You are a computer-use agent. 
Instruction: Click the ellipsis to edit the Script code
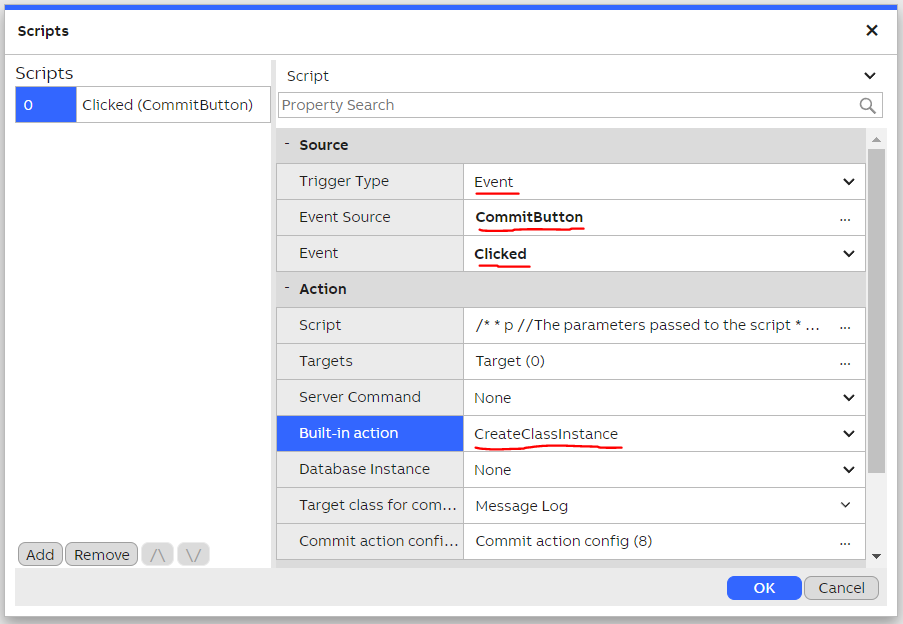coord(847,325)
